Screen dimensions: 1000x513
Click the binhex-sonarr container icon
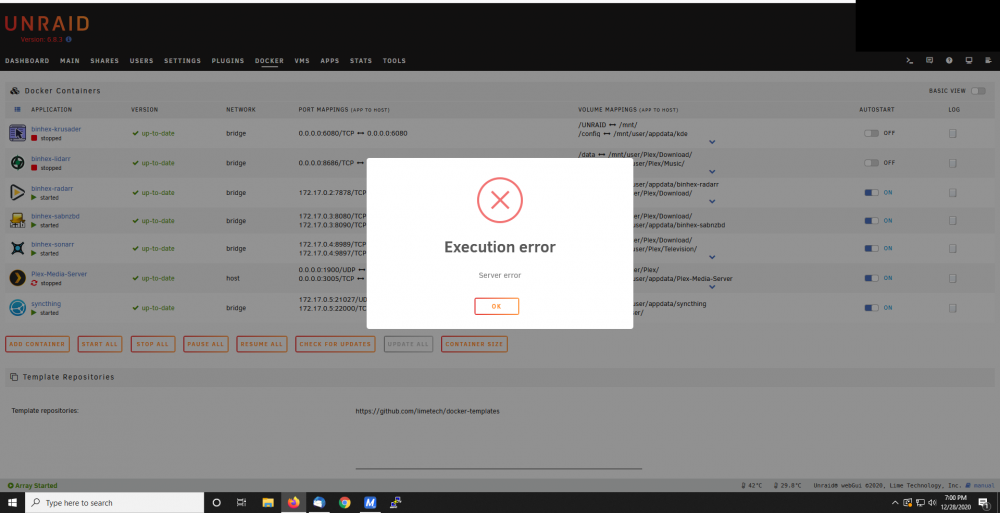[x=17, y=248]
